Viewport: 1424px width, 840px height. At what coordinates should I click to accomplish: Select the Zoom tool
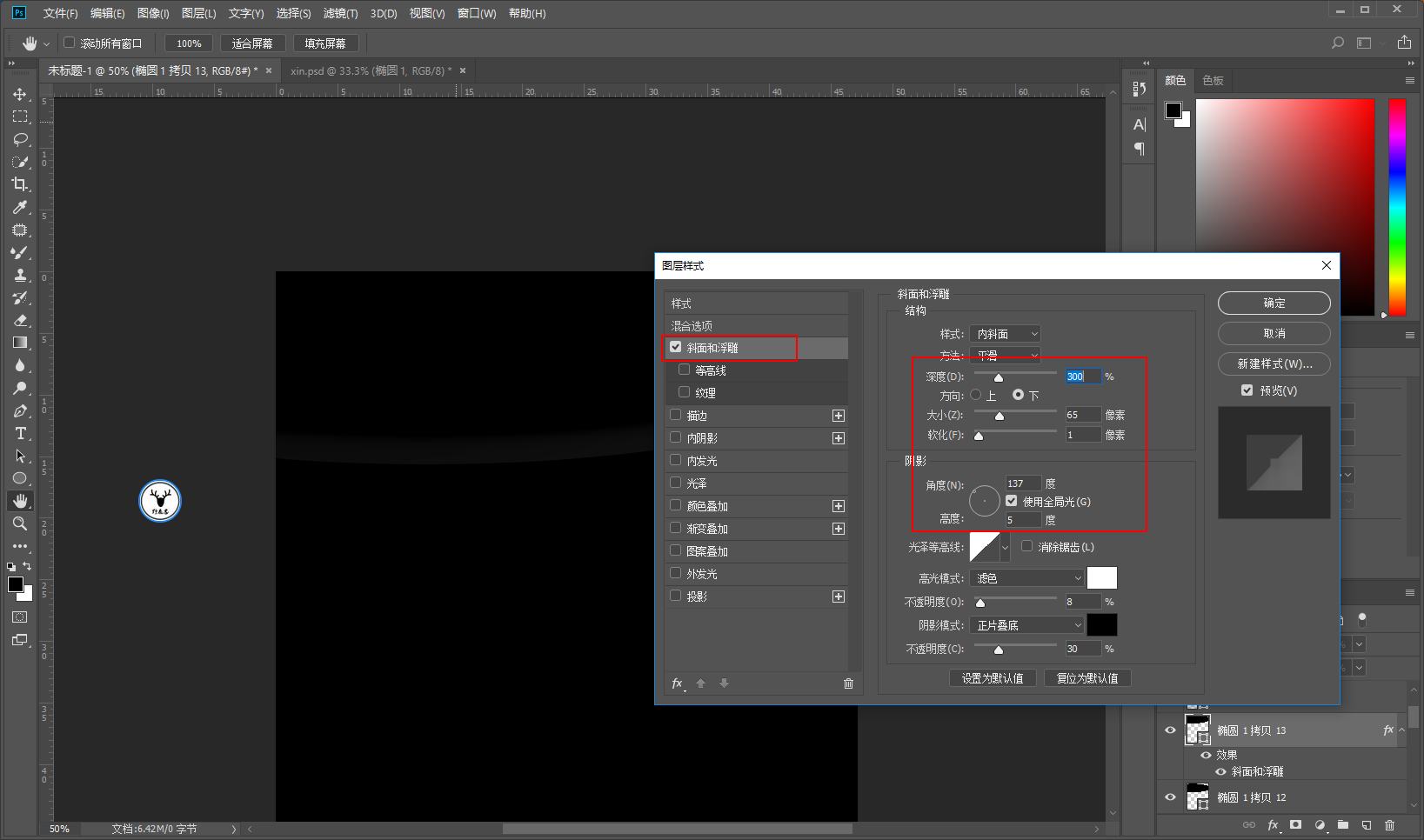(20, 523)
